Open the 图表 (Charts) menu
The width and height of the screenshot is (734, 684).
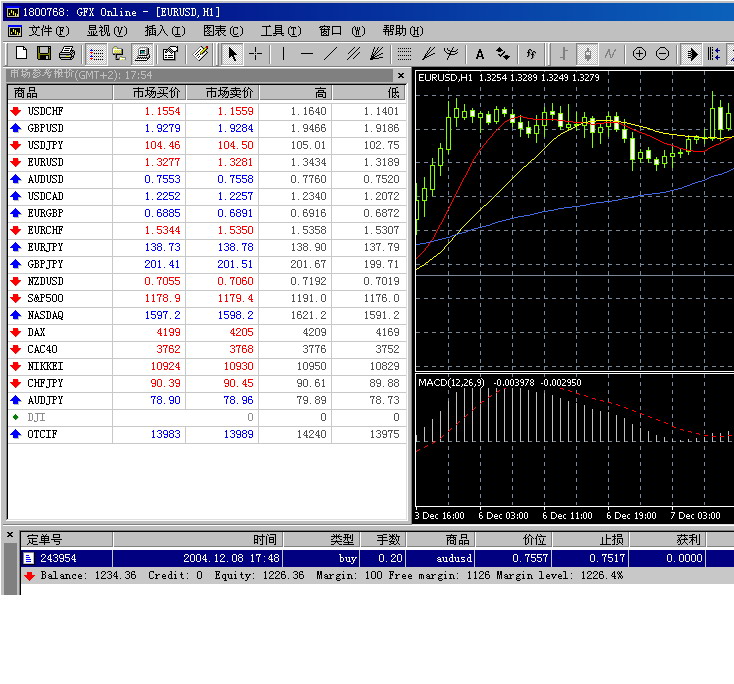pyautogui.click(x=221, y=31)
